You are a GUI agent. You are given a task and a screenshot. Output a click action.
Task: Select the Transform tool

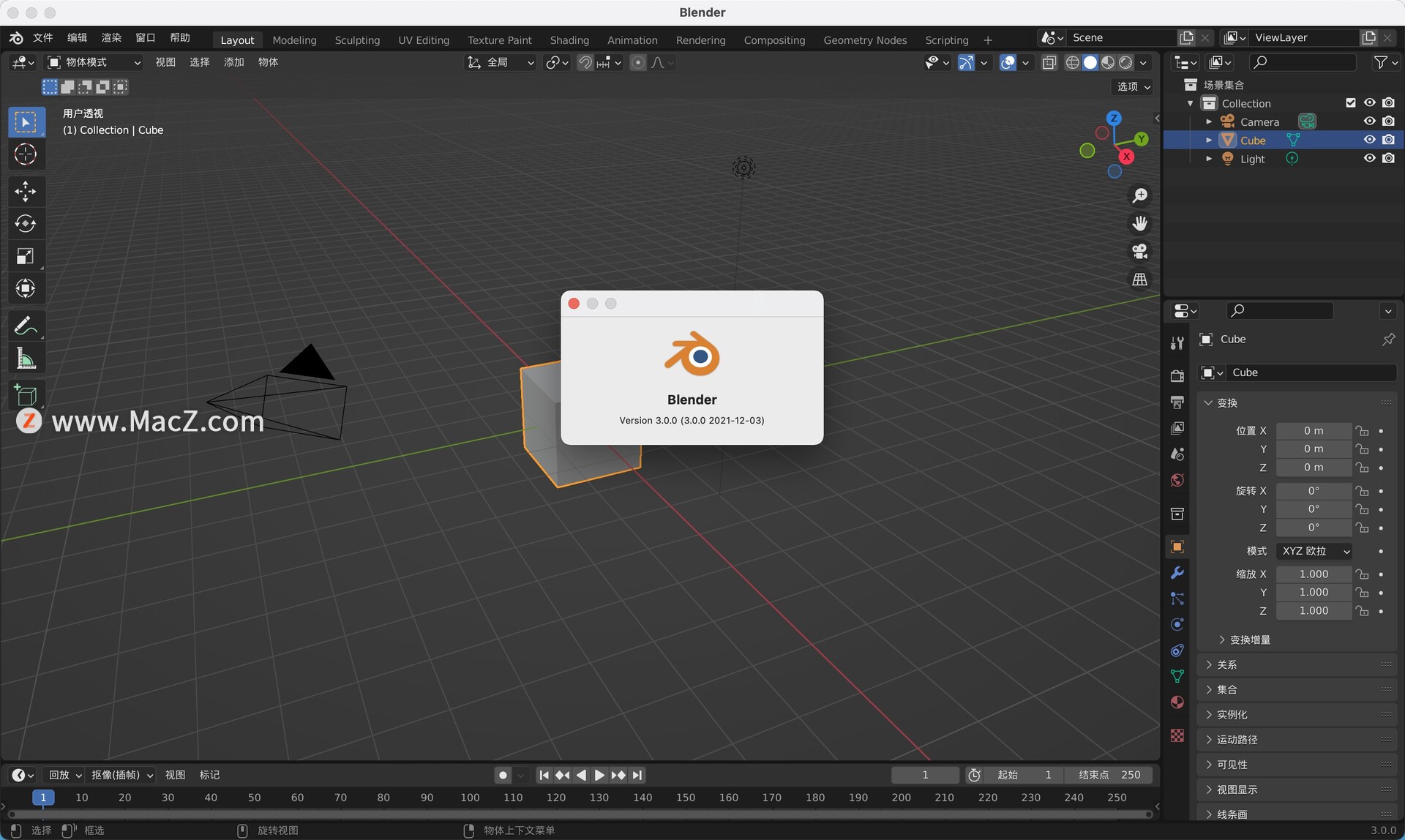[x=26, y=288]
